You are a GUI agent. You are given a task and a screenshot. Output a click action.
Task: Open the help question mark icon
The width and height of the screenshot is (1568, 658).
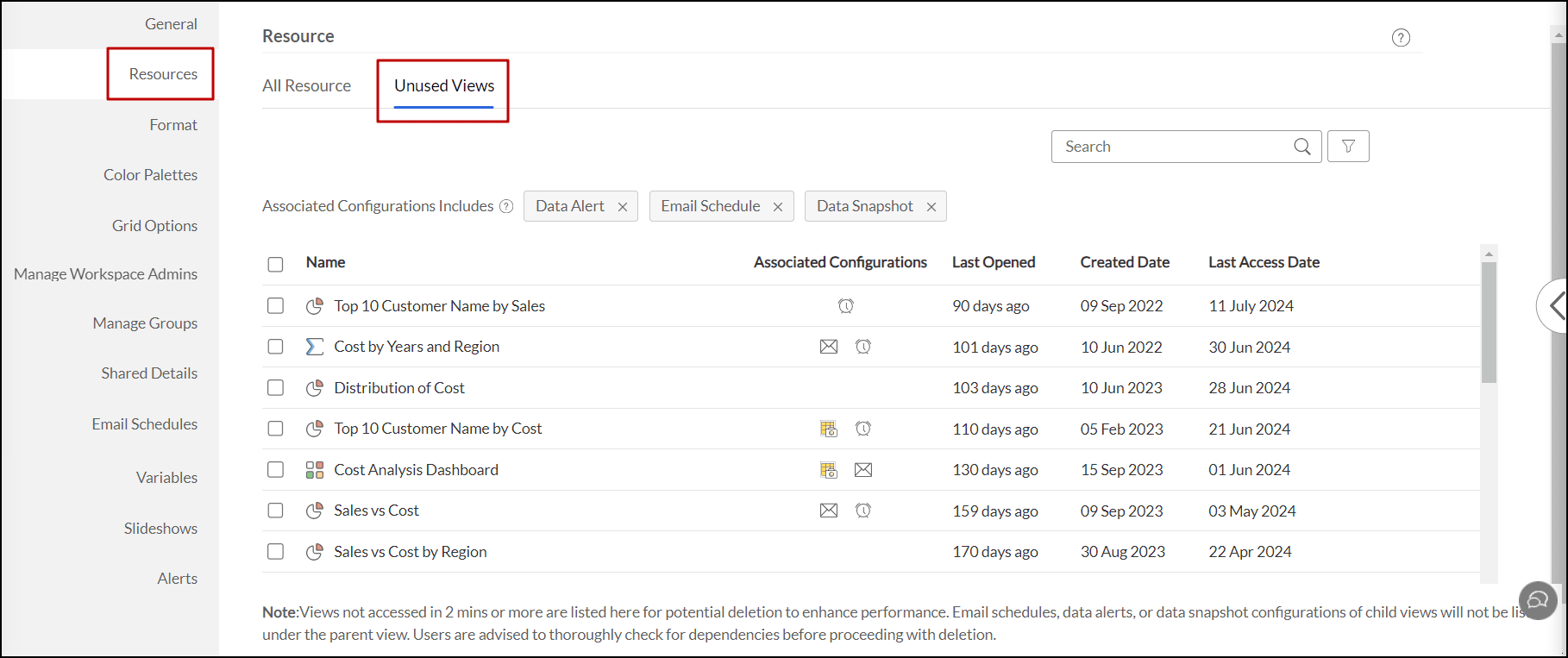[x=1401, y=38]
